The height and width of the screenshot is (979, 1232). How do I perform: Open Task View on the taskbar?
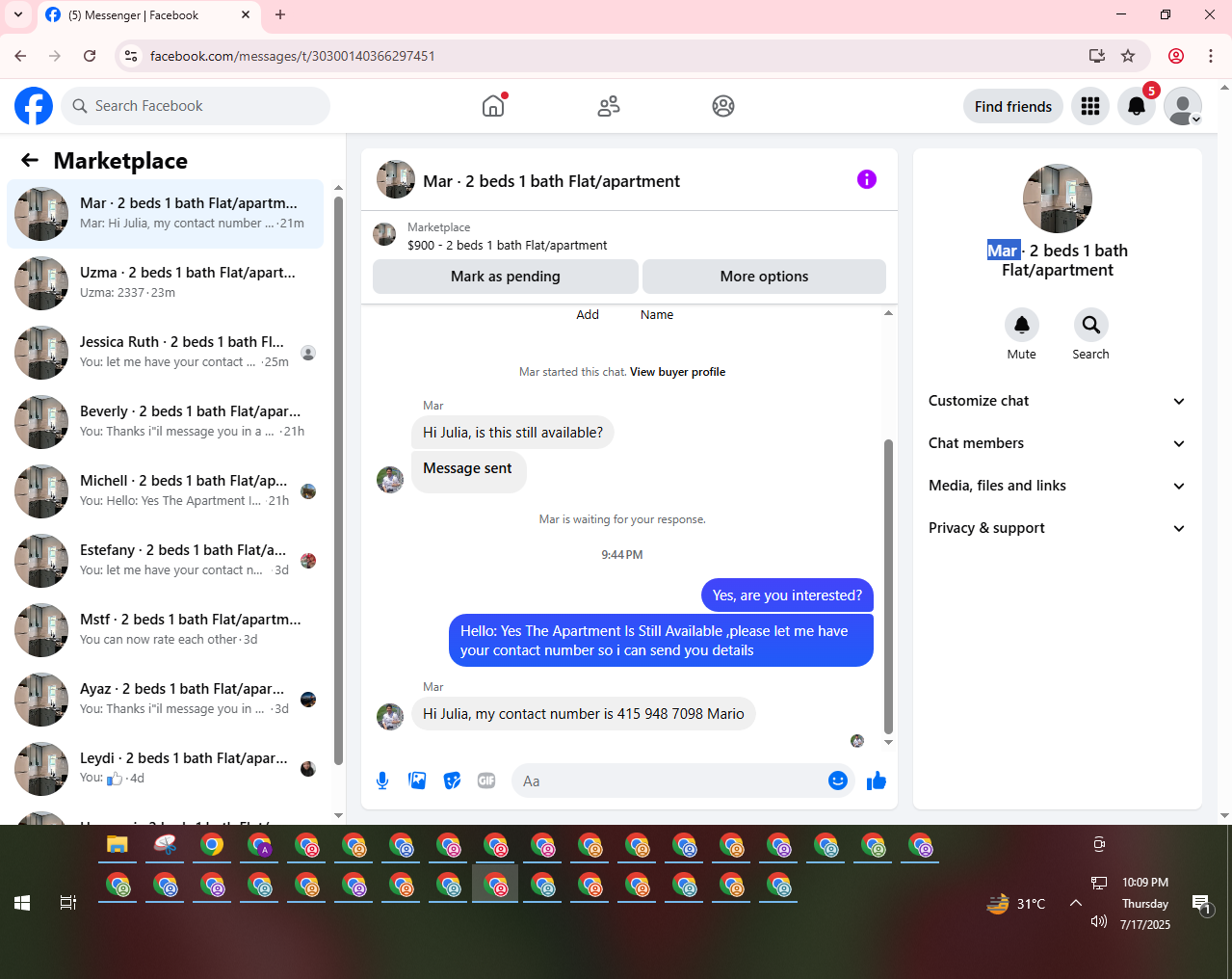(68, 903)
